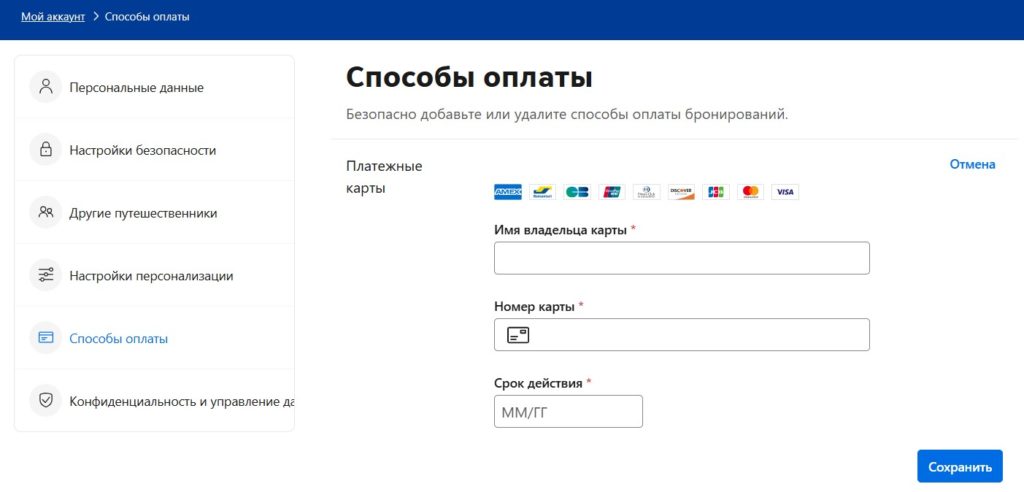Screen dimensions: 1024x492
Task: Focus the Срок действия ММ/ГГ field
Action: 568,412
